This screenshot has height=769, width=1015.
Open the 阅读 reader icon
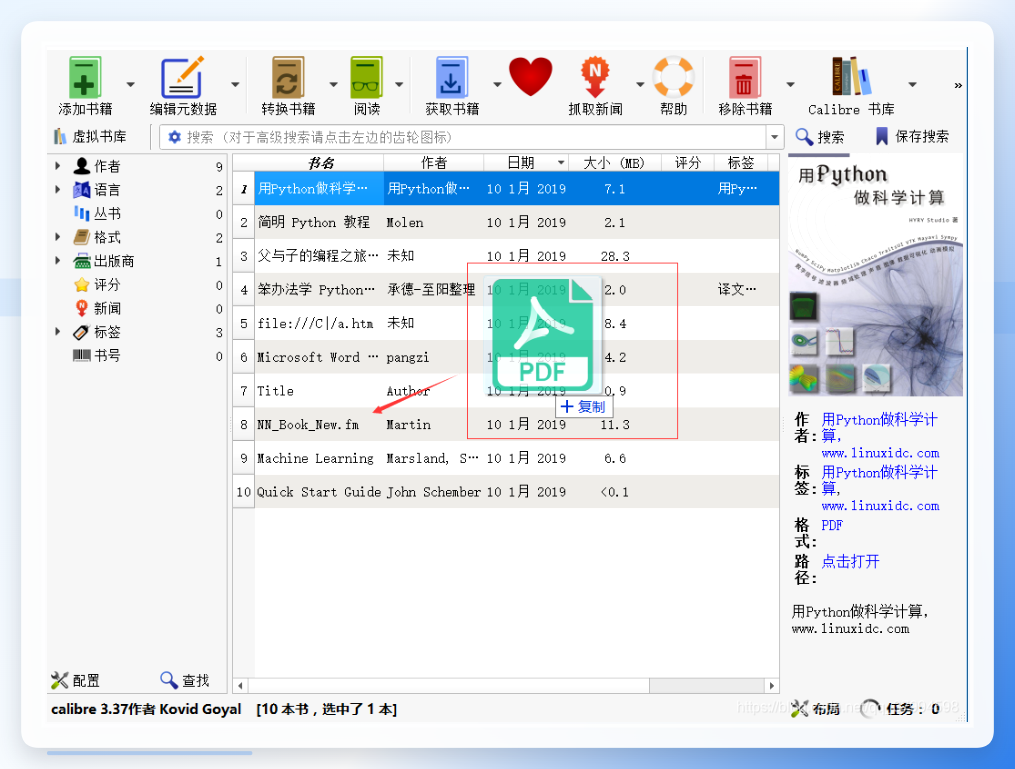click(367, 78)
